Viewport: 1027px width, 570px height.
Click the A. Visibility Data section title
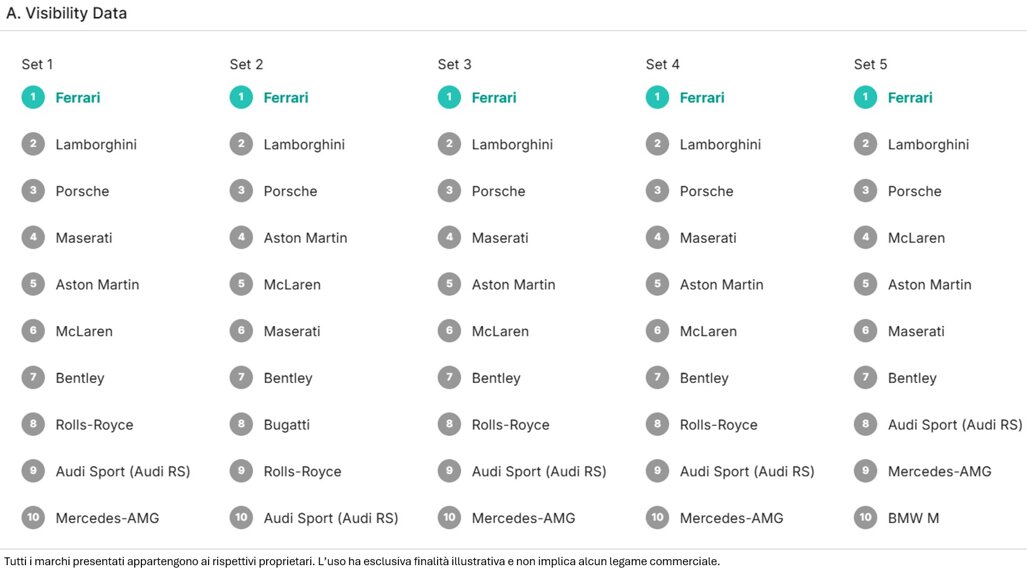point(66,14)
